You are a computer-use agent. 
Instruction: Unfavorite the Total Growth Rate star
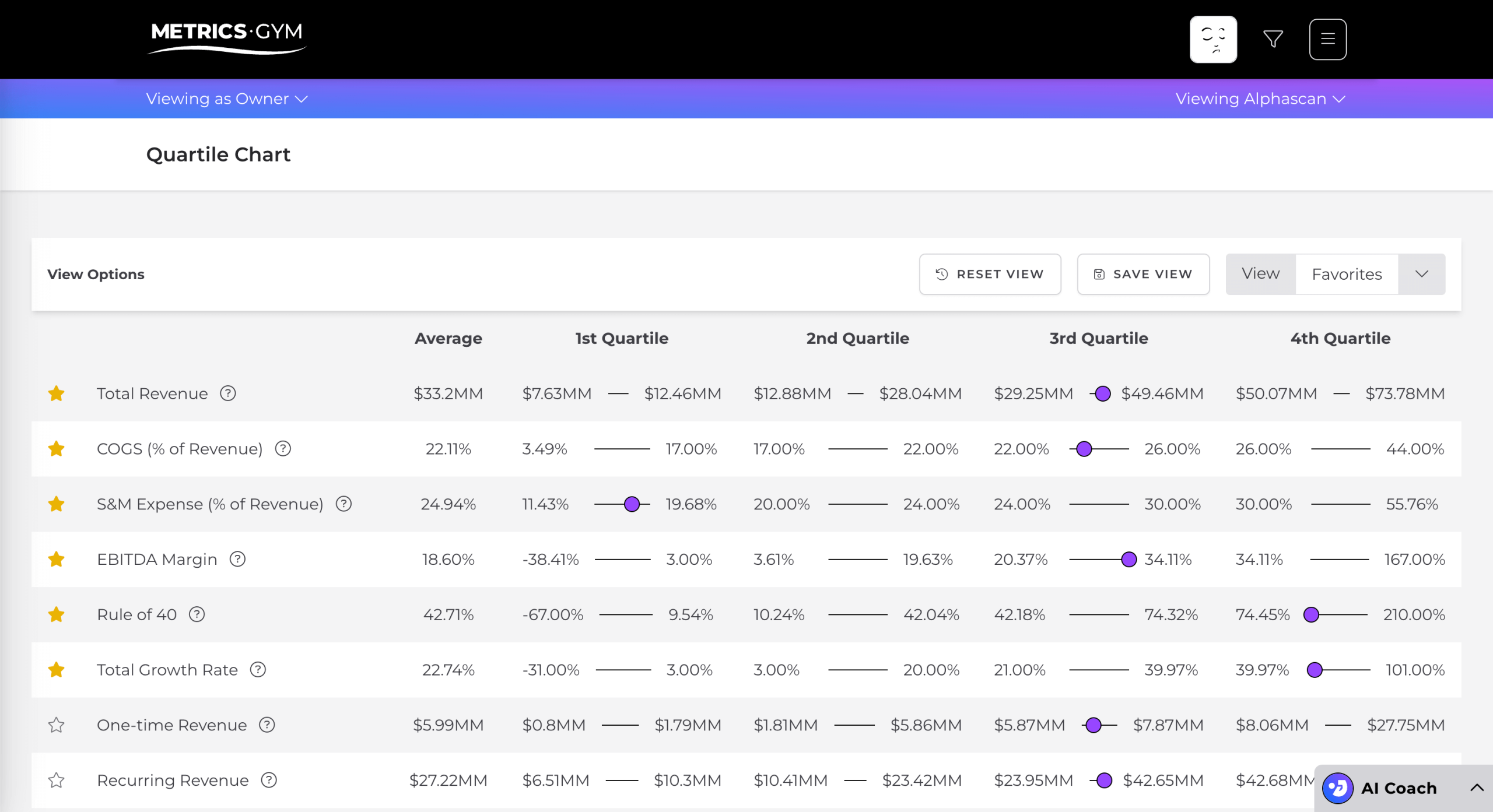click(57, 670)
